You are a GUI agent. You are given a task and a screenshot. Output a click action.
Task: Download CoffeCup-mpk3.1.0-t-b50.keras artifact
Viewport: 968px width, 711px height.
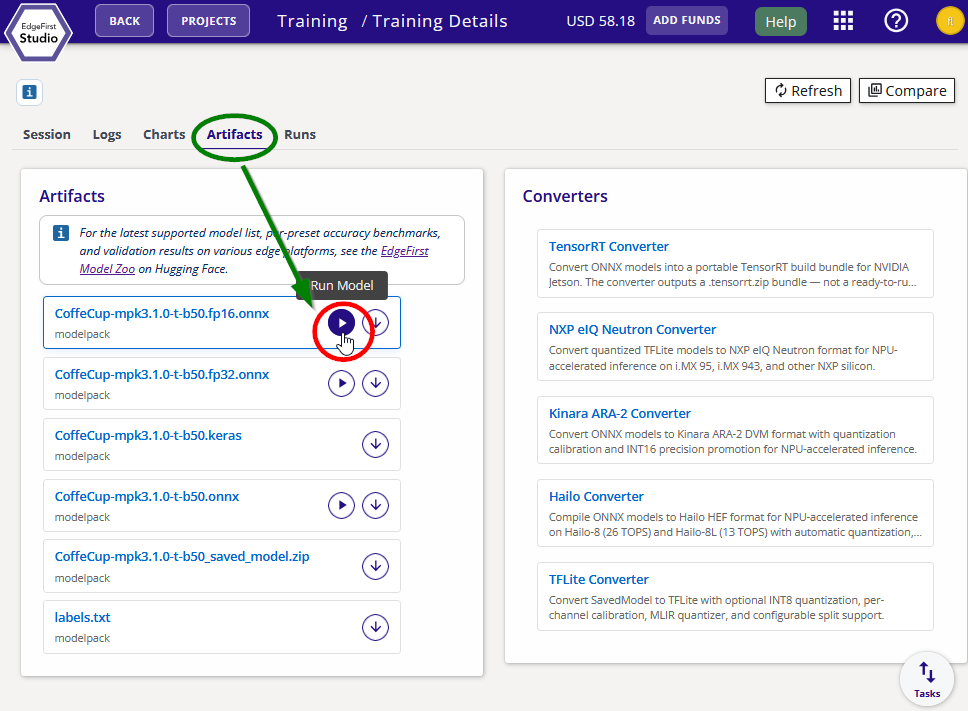coord(375,444)
